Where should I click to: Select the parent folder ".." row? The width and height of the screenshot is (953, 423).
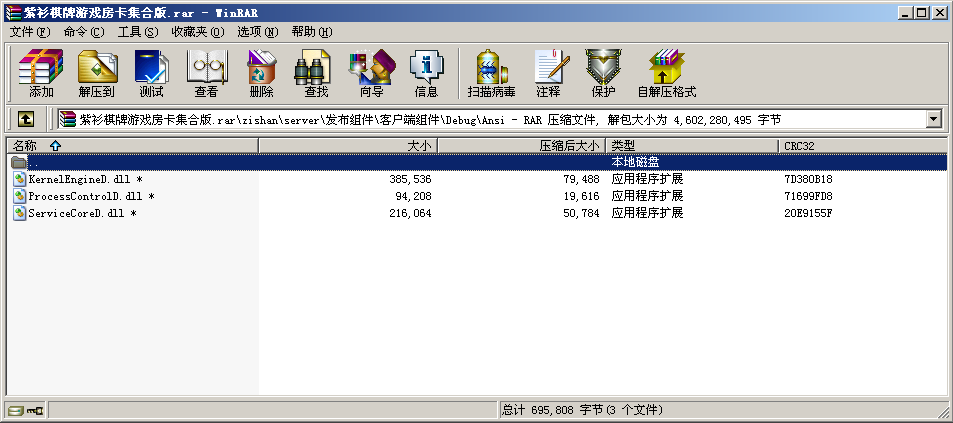pyautogui.click(x=35, y=162)
